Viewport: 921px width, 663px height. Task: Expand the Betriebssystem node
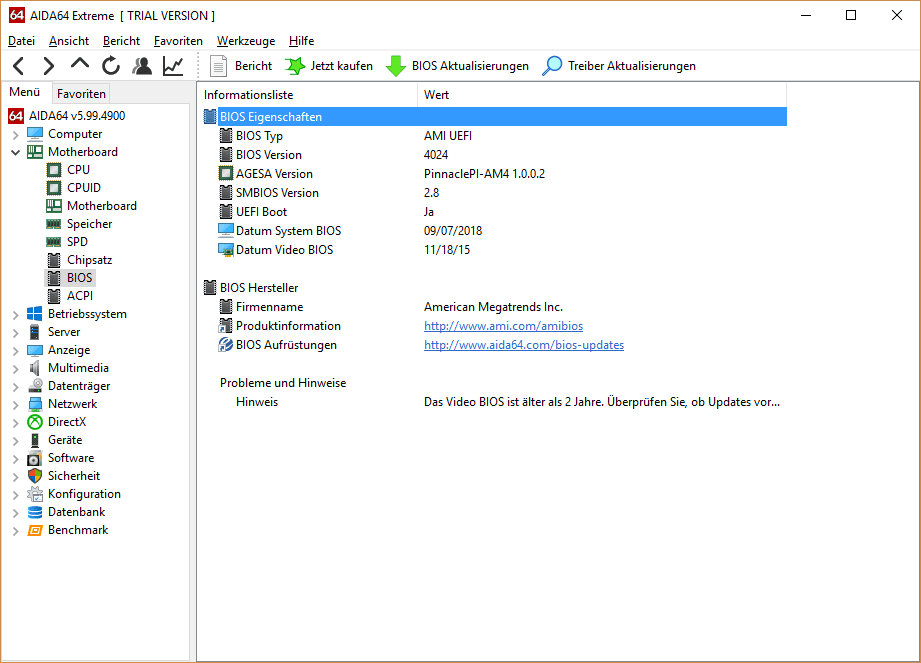pyautogui.click(x=16, y=315)
